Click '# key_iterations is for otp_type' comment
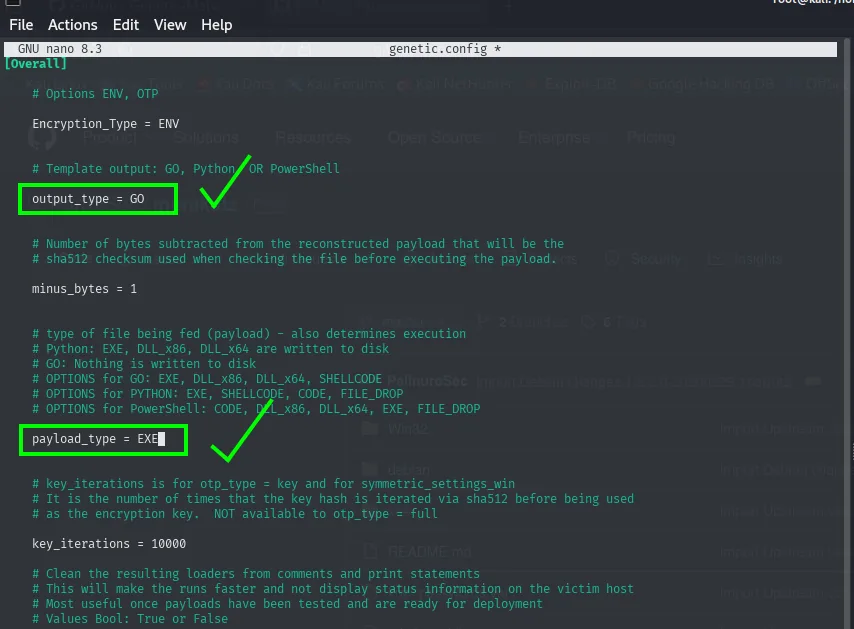 (x=273, y=484)
